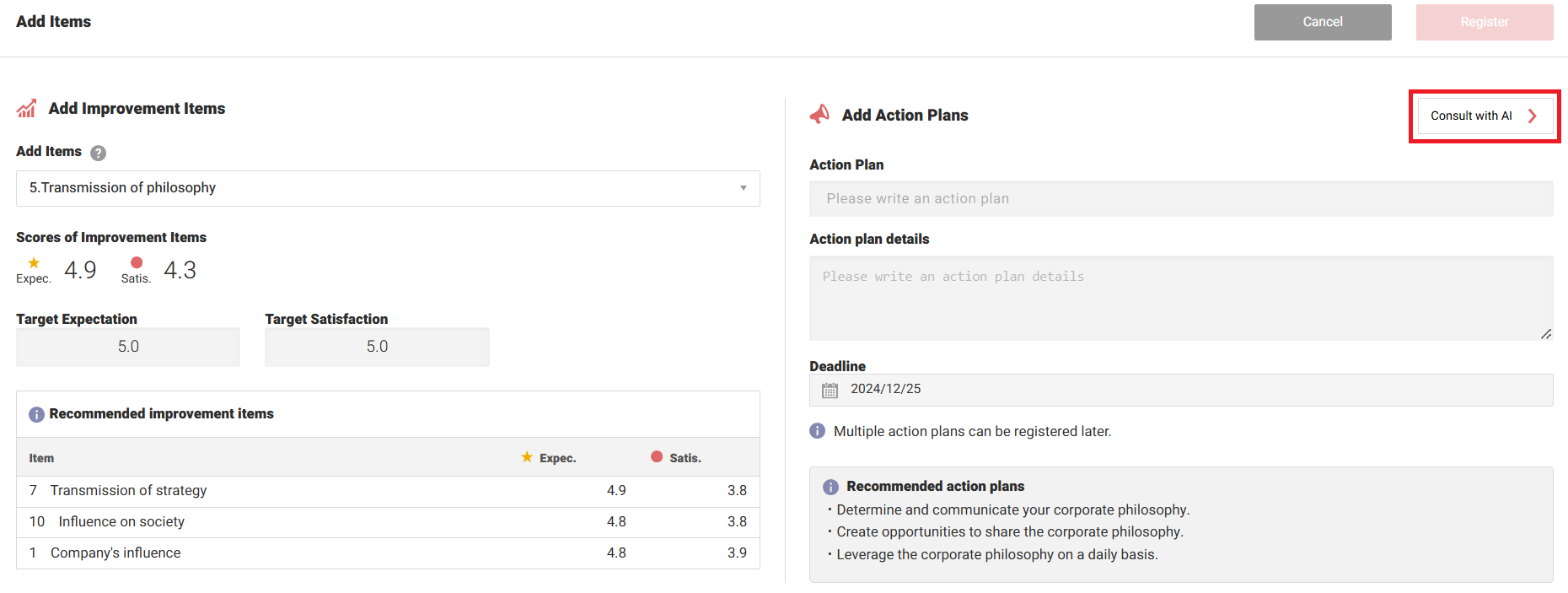Click info icon beside Recommended improvement items
The width and height of the screenshot is (1568, 593).
[x=36, y=414]
